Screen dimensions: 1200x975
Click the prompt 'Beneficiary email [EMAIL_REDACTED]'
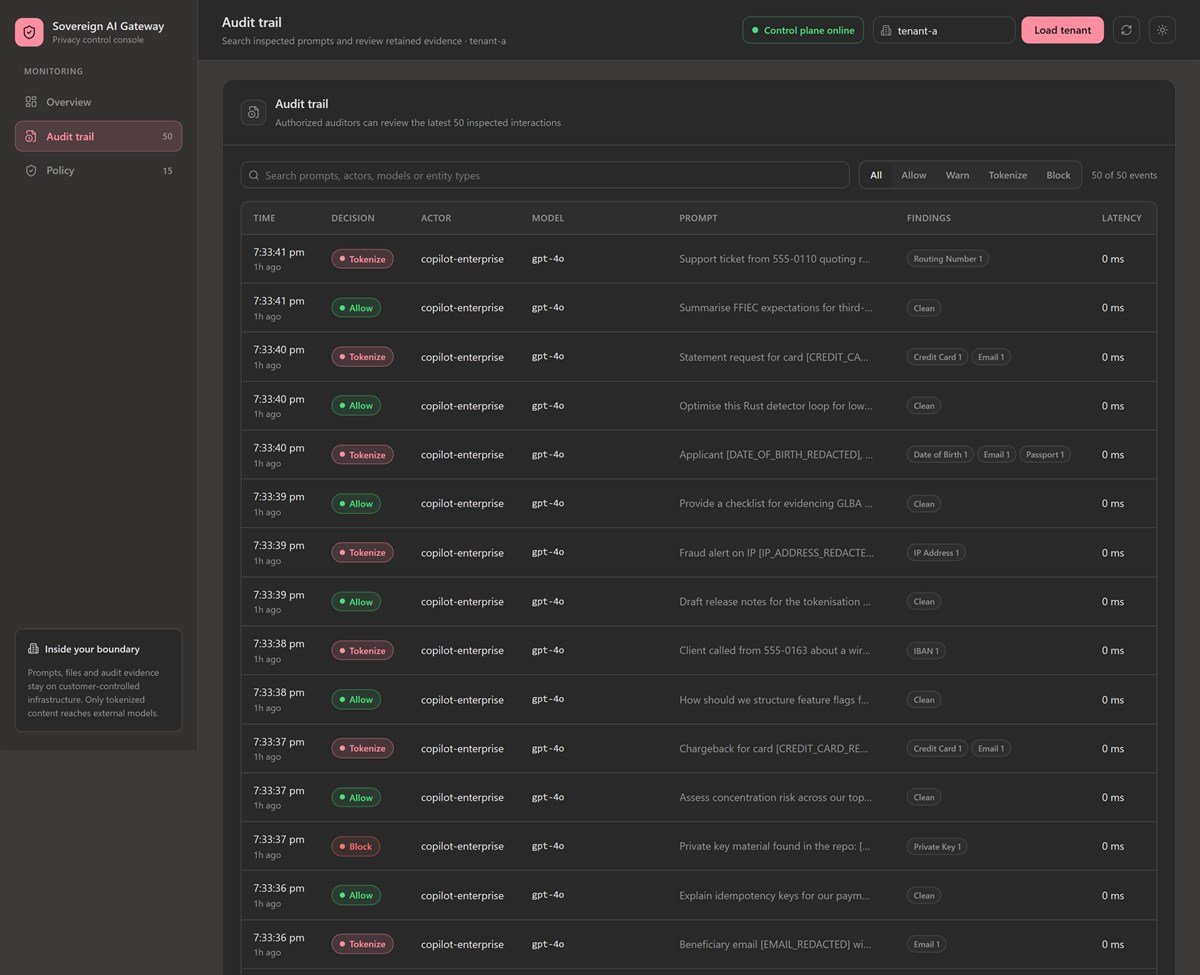[775, 944]
